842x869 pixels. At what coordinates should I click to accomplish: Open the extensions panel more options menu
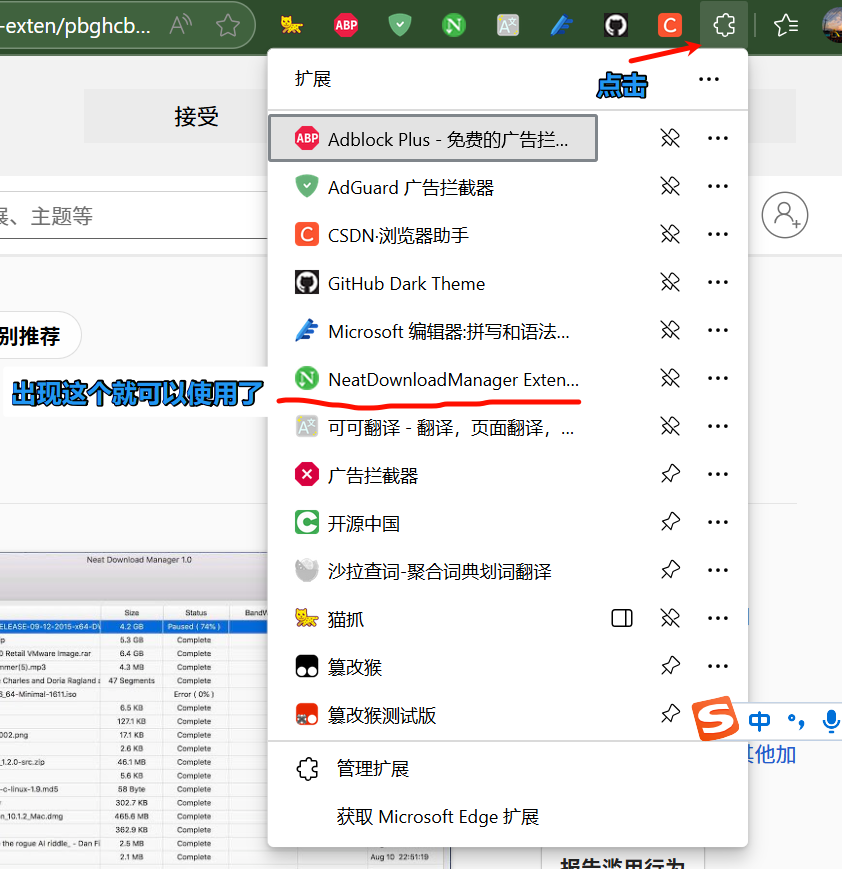[709, 79]
